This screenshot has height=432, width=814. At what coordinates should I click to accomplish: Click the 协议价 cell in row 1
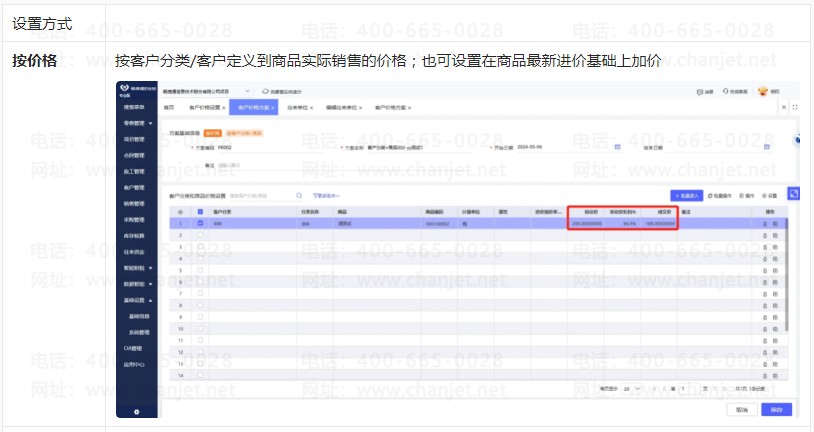coord(587,224)
